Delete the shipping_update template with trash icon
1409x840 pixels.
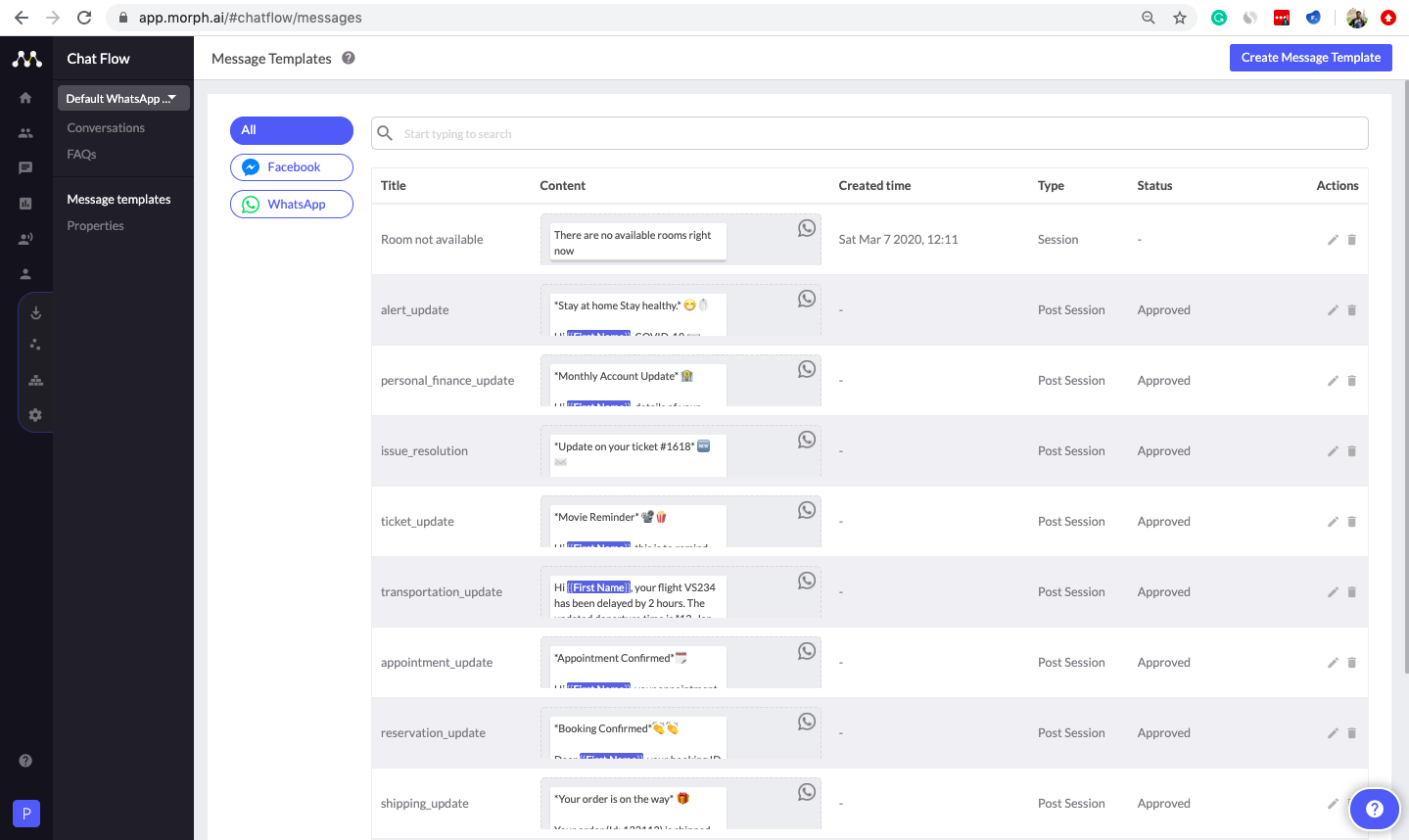point(1352,803)
